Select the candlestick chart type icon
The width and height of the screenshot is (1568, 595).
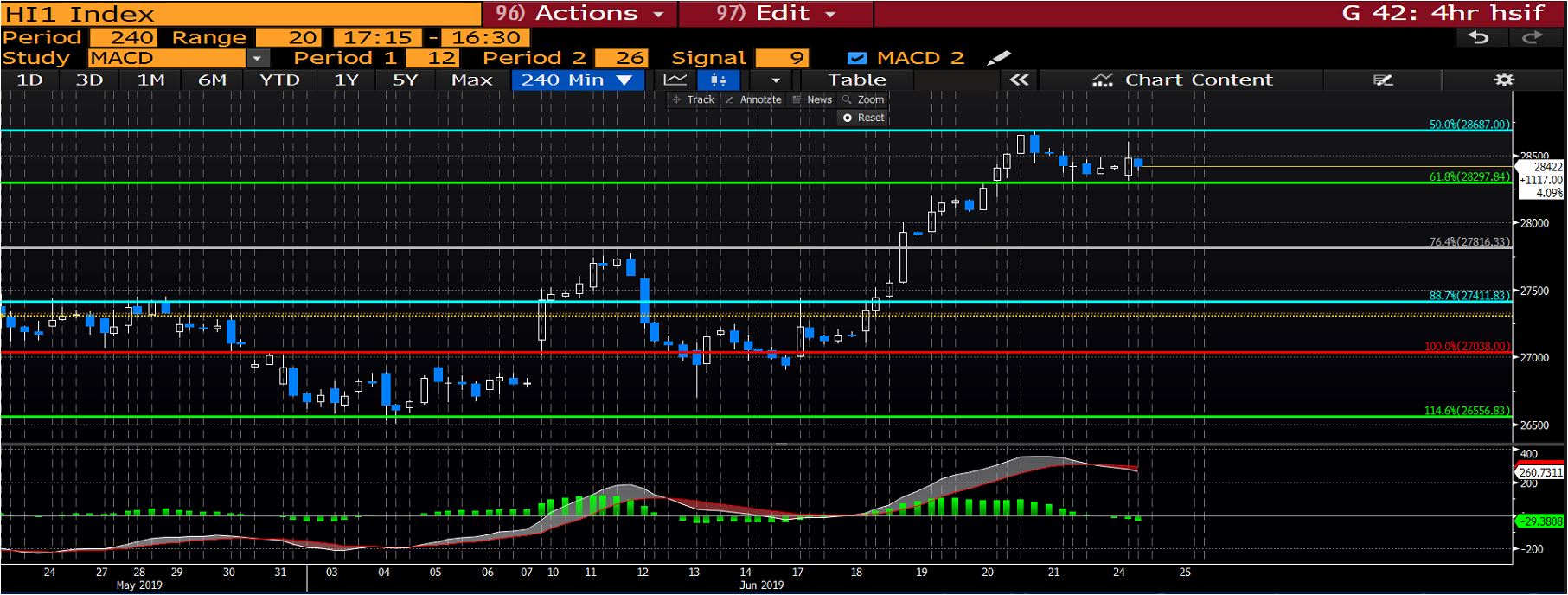tap(718, 80)
